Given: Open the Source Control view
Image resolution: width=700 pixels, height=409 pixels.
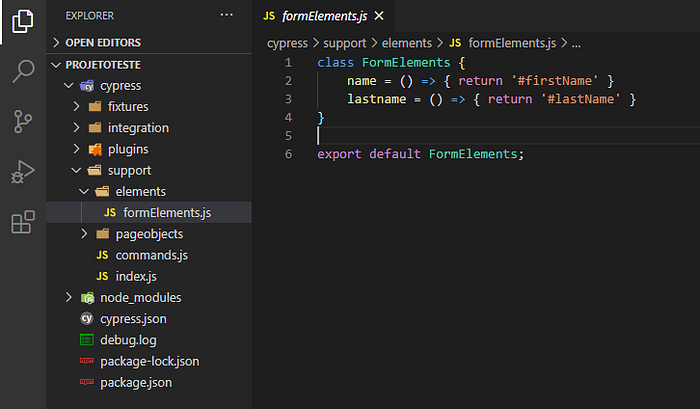Looking at the screenshot, I should tap(23, 121).
